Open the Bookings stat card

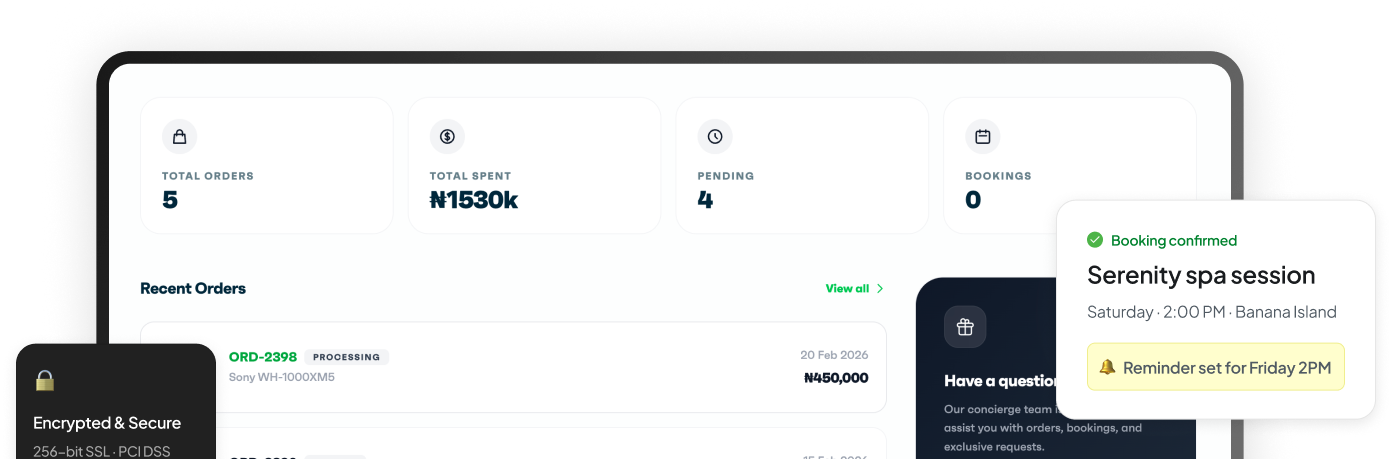1000,166
